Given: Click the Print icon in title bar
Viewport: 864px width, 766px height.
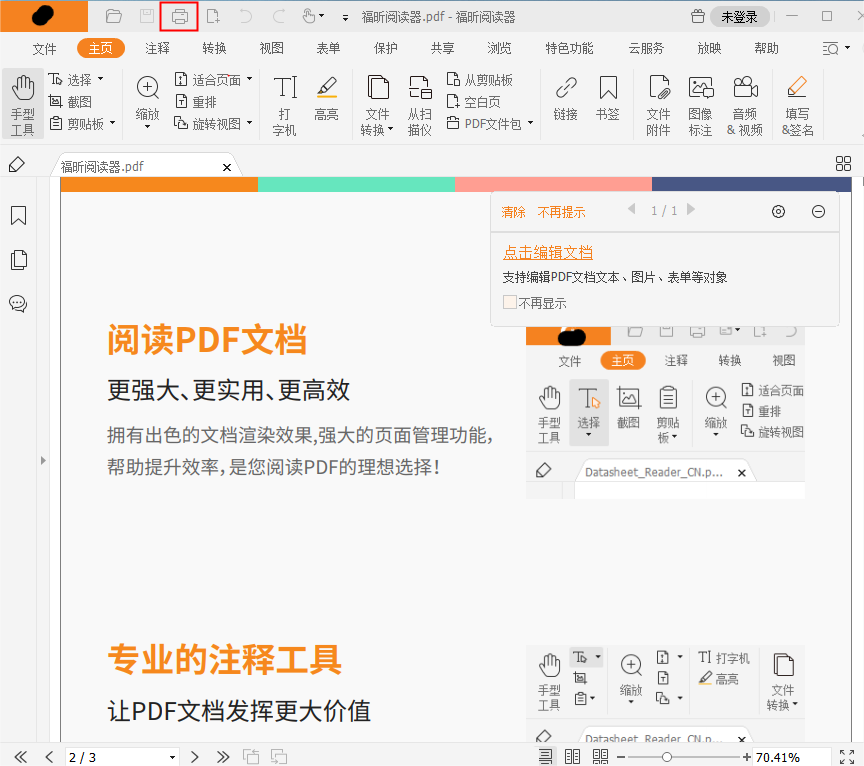Looking at the screenshot, I should point(178,16).
